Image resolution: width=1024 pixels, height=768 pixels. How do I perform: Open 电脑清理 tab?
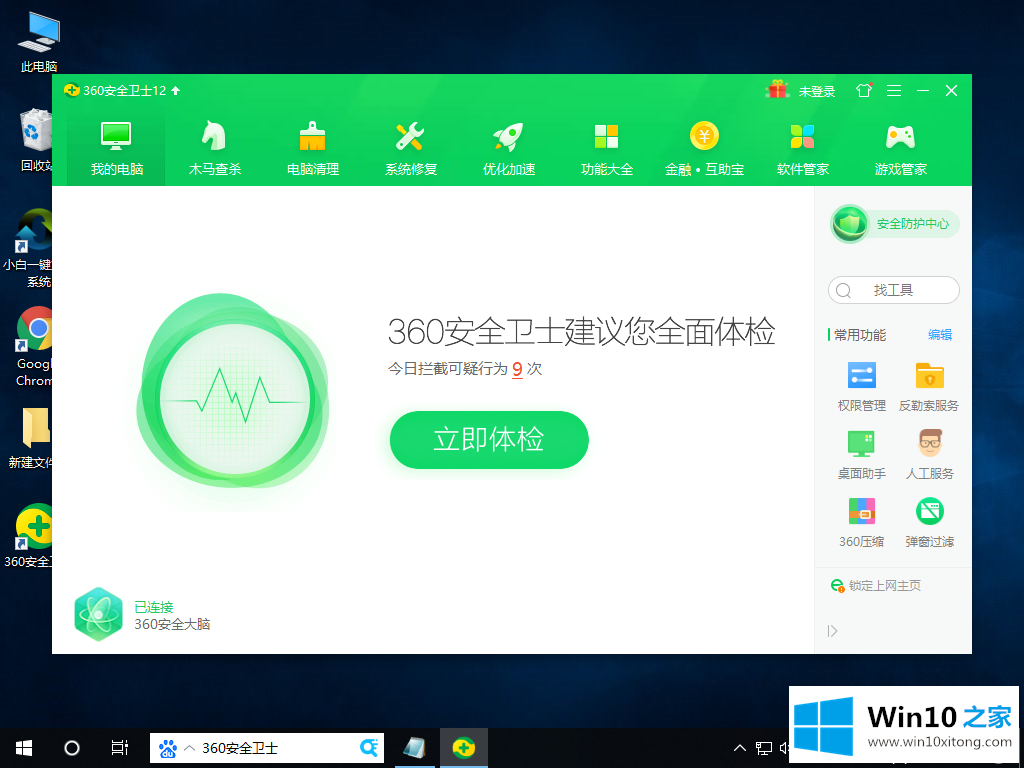(313, 149)
